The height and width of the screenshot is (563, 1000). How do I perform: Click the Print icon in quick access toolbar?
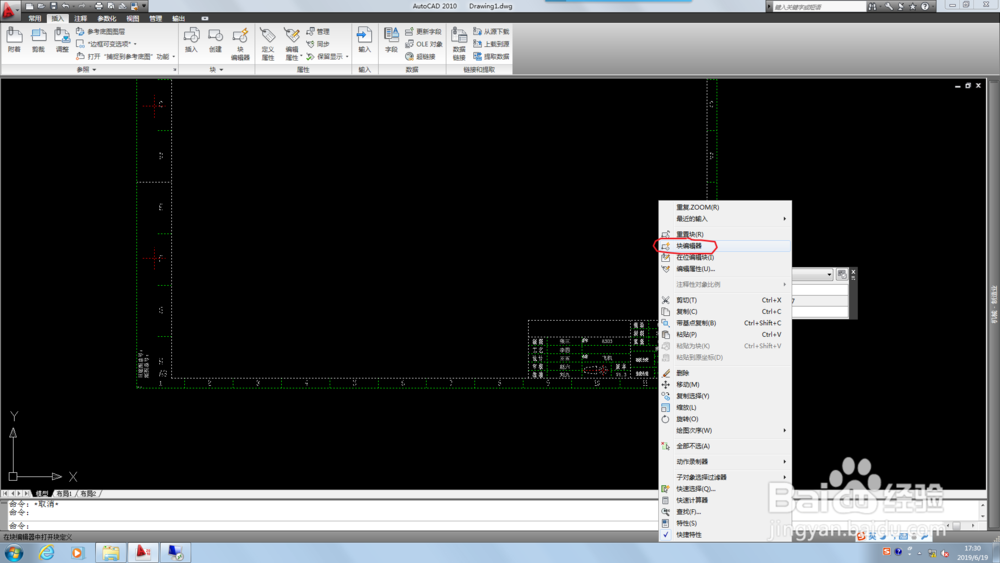(99, 6)
